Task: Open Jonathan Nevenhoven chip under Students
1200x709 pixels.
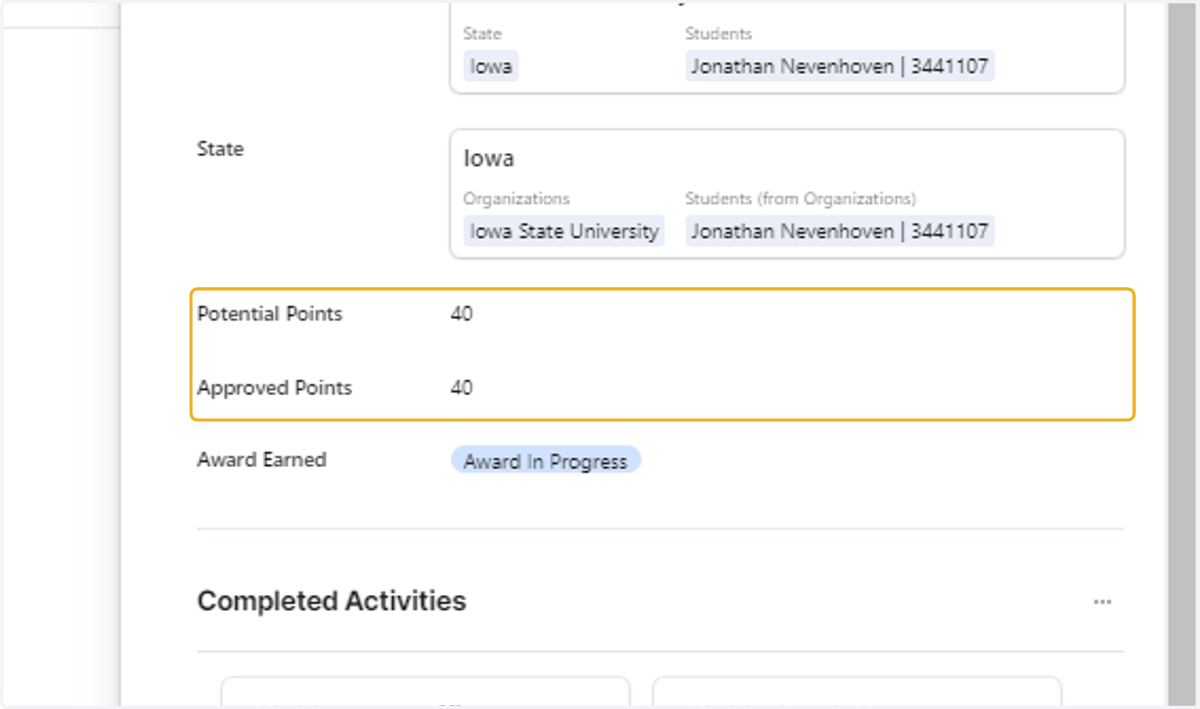Action: (840, 67)
